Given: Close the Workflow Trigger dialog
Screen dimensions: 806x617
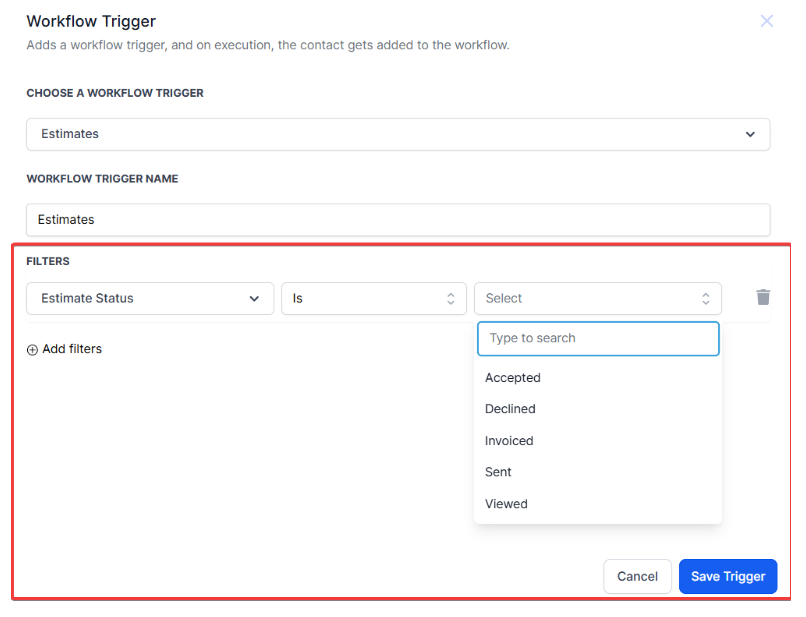Looking at the screenshot, I should click(767, 21).
